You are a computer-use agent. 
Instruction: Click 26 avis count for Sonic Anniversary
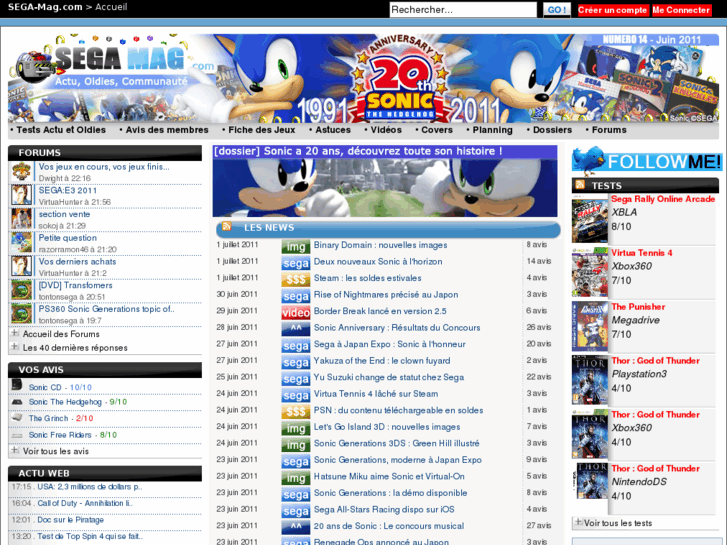click(x=539, y=327)
